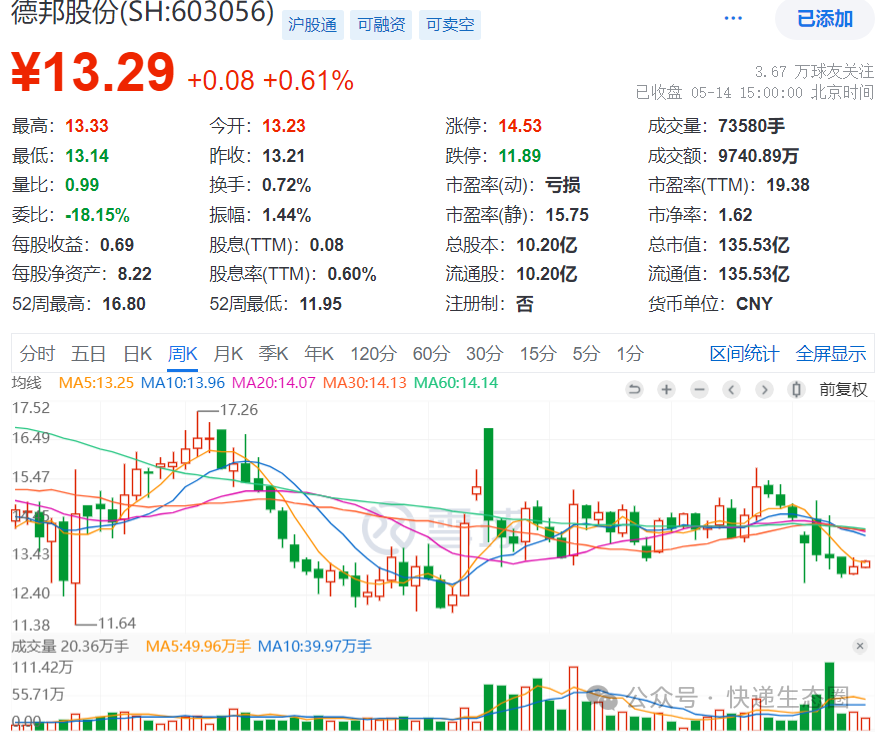Click the MA60:14.14 moving average label
This screenshot has height=732, width=877.
pyautogui.click(x=456, y=383)
